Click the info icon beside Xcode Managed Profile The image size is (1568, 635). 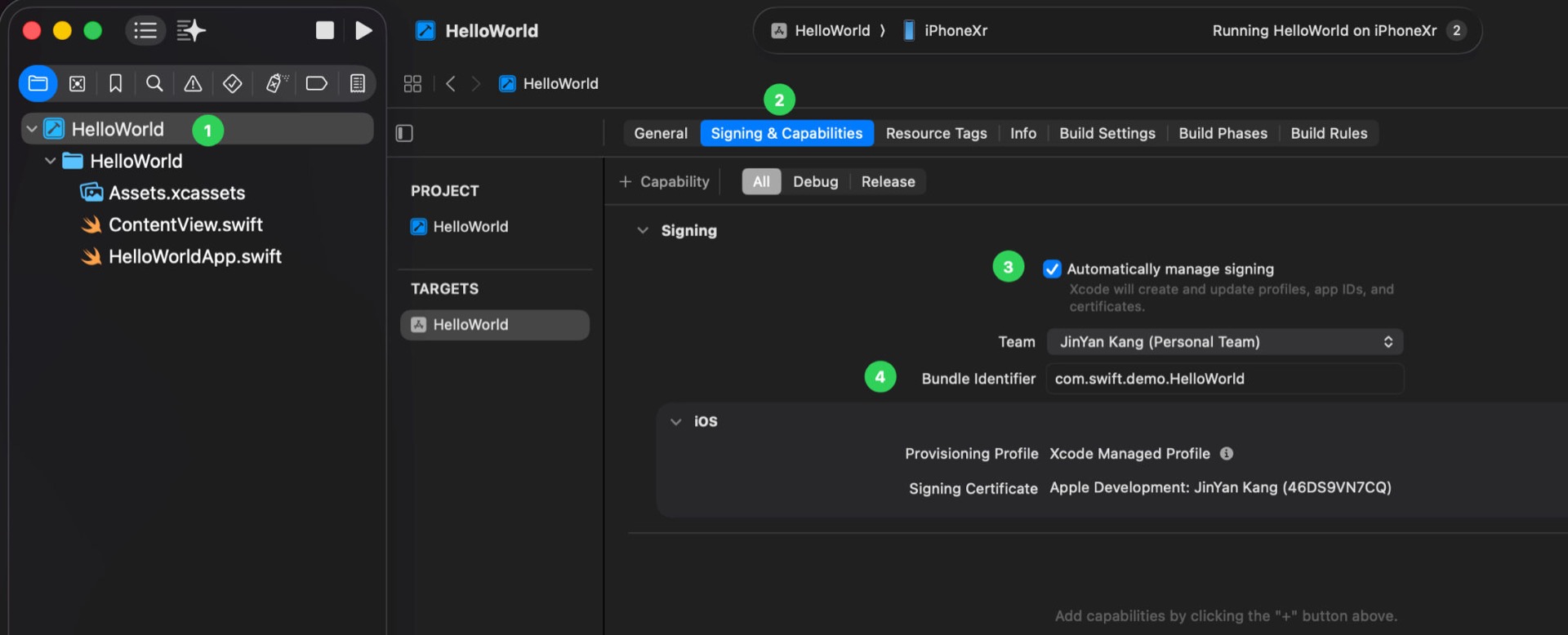pos(1227,453)
